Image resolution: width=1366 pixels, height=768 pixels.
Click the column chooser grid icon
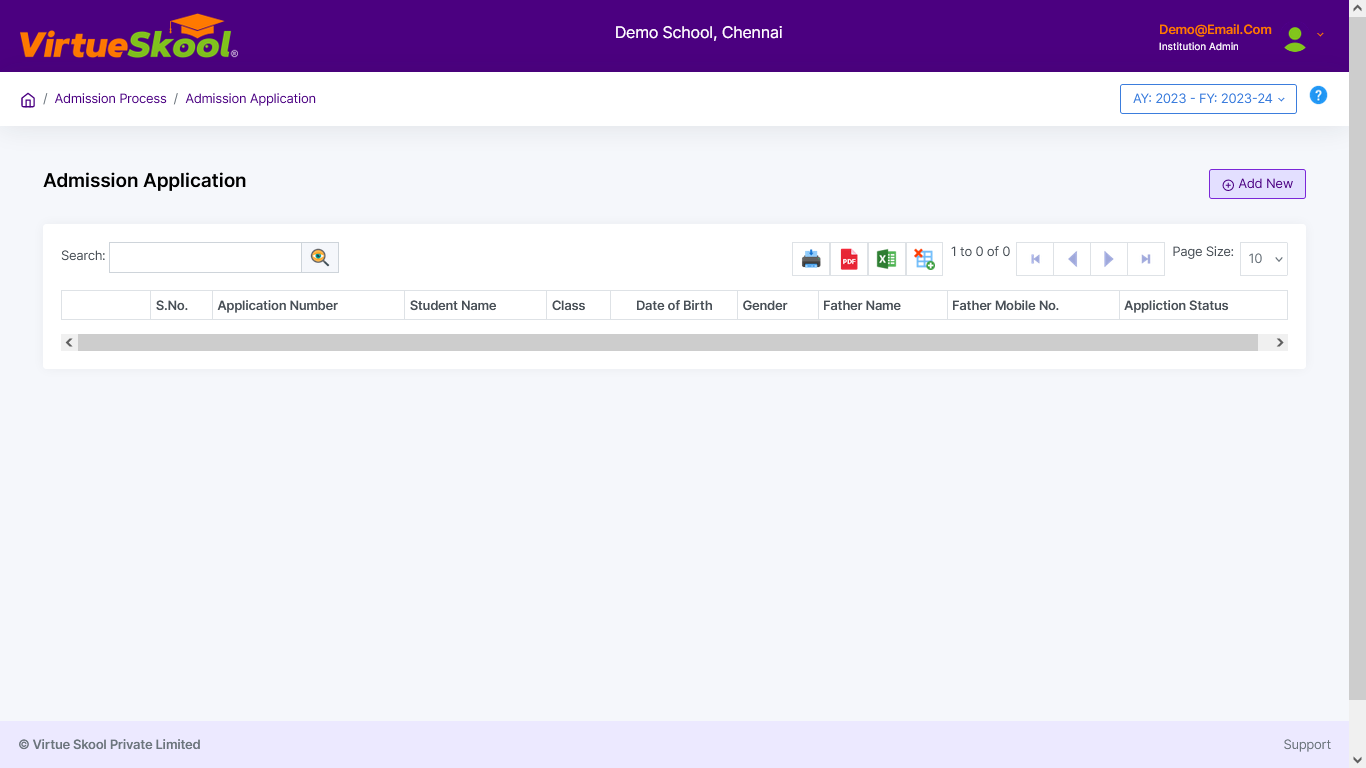tap(924, 259)
